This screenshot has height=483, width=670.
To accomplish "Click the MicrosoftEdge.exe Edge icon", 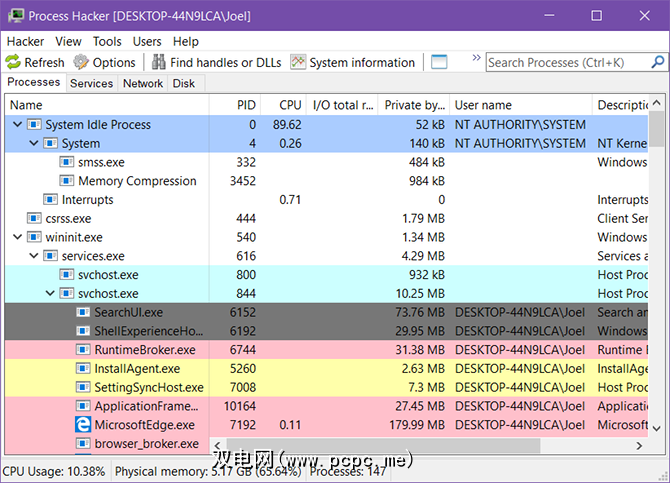I will click(x=83, y=424).
